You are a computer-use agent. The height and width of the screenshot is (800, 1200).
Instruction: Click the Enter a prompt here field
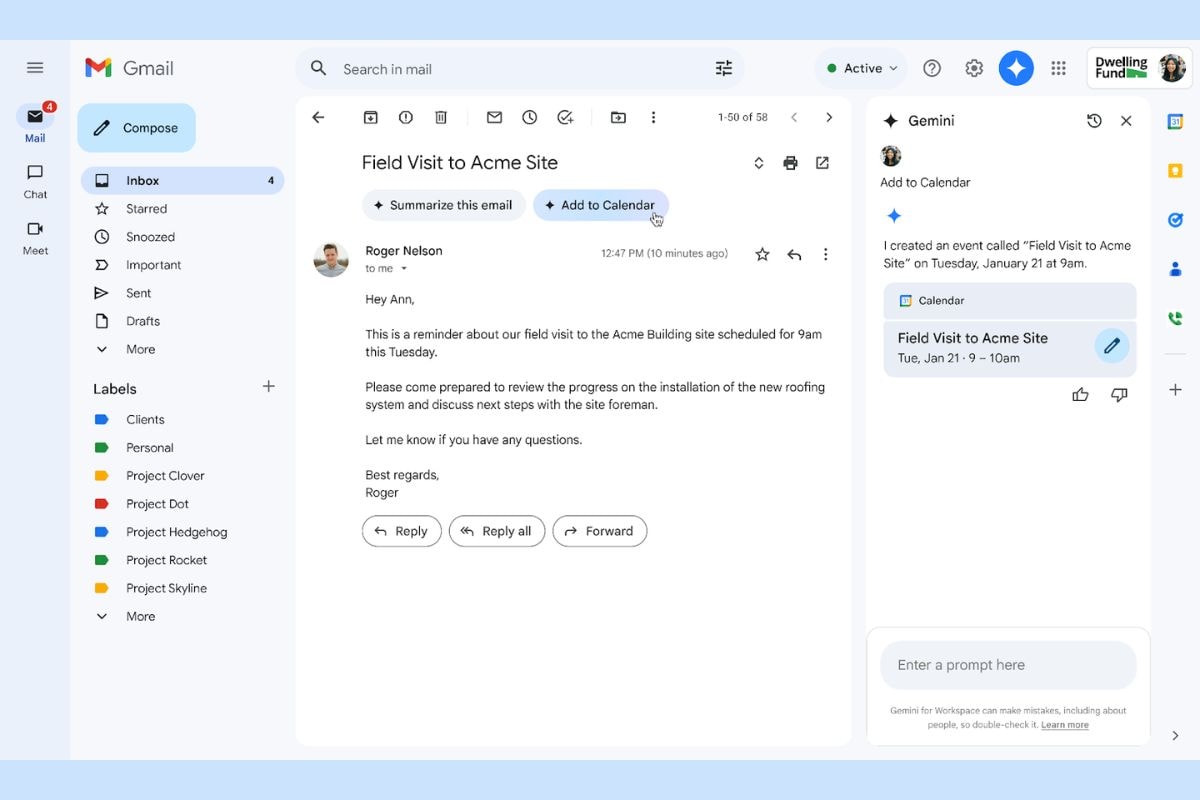click(1008, 665)
